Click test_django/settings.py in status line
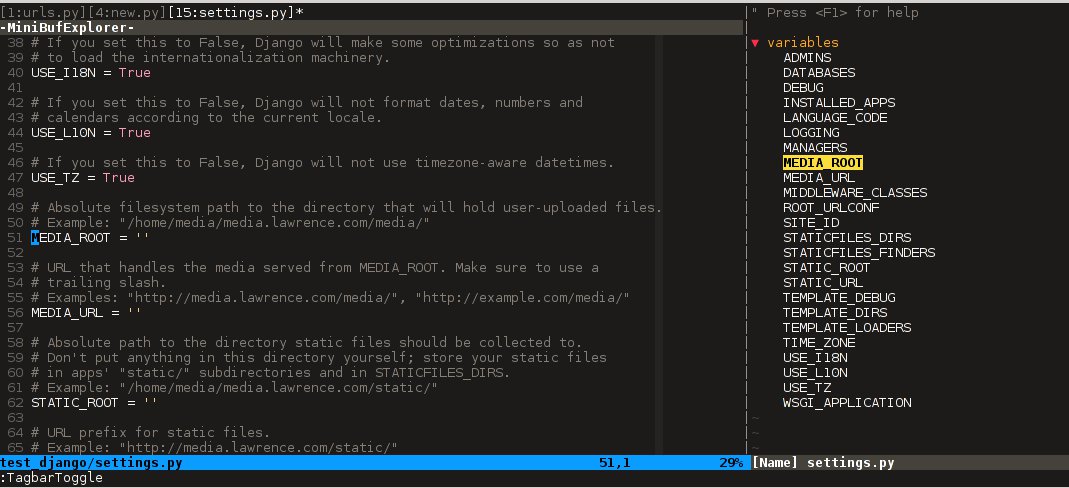1069x488 pixels. pyautogui.click(x=91, y=463)
